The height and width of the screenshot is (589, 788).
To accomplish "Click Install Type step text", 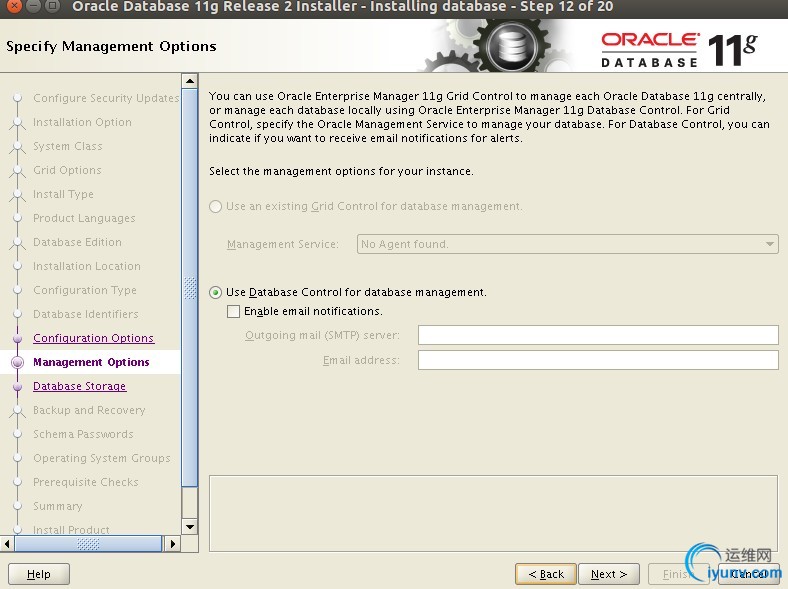I will click(x=63, y=194).
